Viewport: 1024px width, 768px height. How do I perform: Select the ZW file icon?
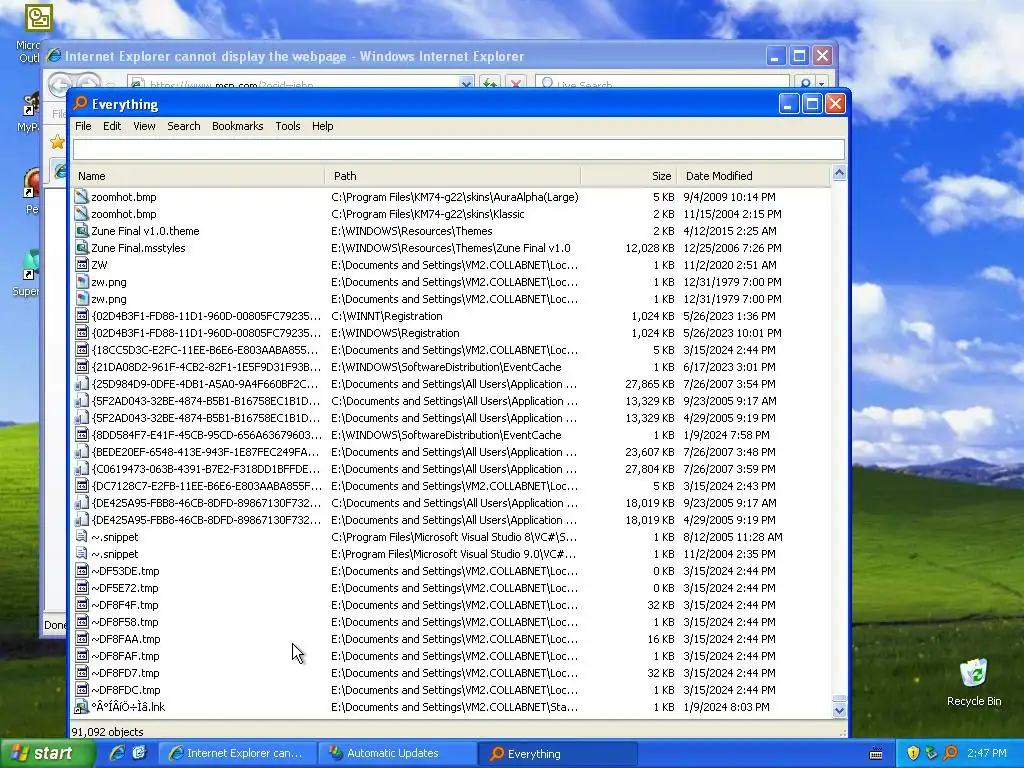point(82,264)
